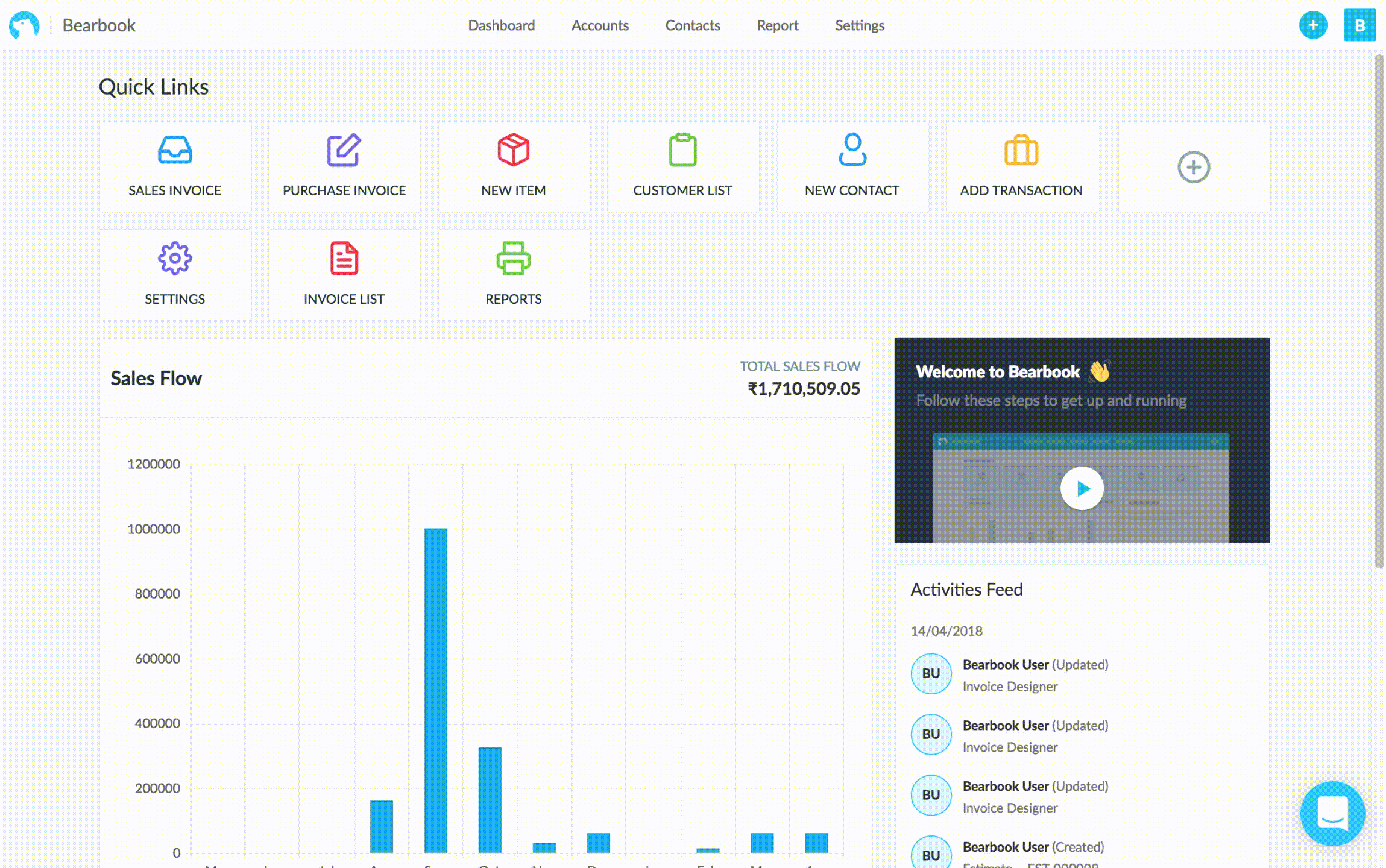Open the Accounts menu
The width and height of the screenshot is (1386, 868).
pyautogui.click(x=600, y=25)
